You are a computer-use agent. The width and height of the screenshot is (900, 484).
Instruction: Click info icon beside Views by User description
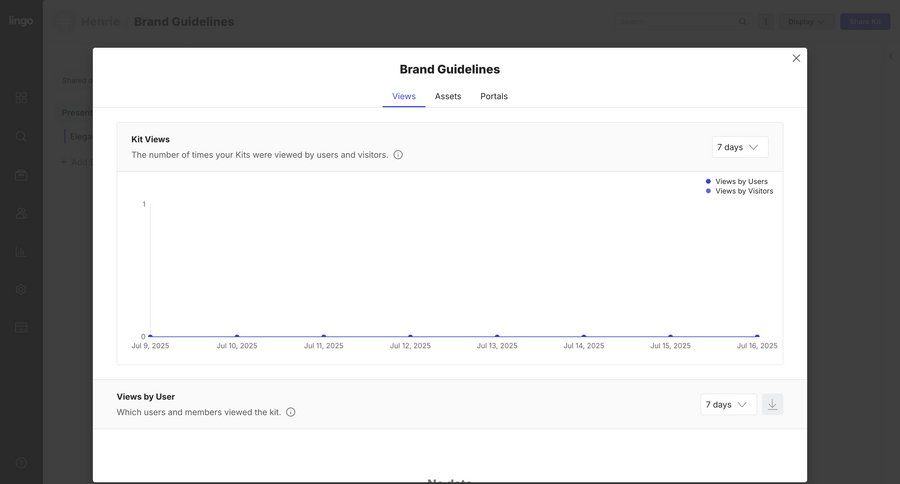pos(290,412)
